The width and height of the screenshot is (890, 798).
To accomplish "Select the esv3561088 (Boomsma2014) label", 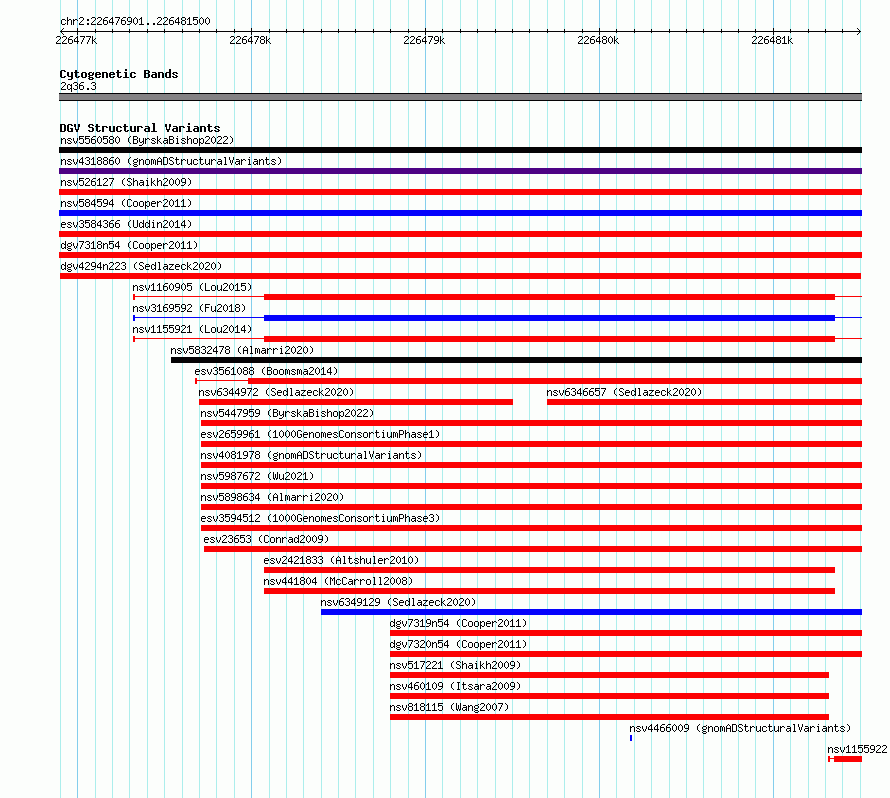I will pyautogui.click(x=266, y=371).
